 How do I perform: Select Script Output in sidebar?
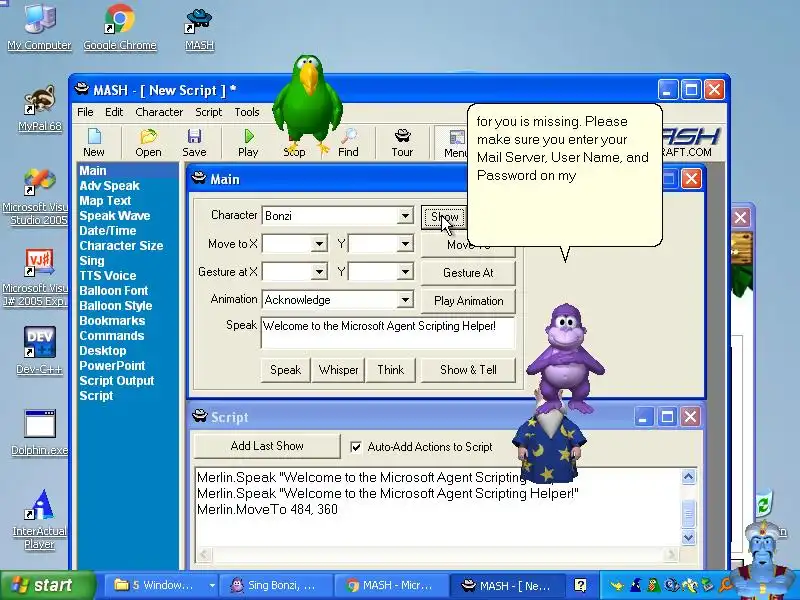pos(117,381)
